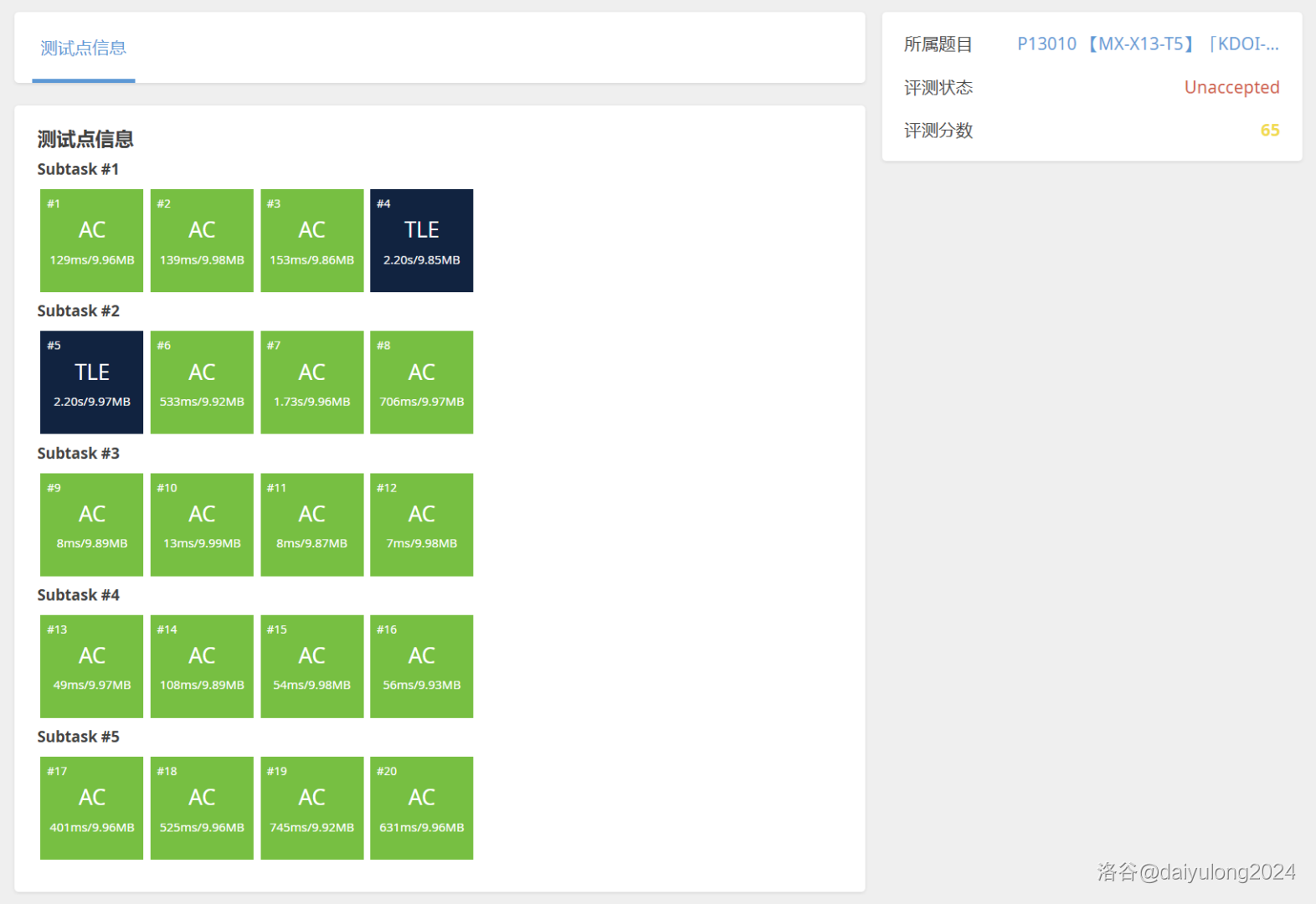The image size is (1316, 904).
Task: Click test case #6 AC tile
Action: tap(202, 383)
